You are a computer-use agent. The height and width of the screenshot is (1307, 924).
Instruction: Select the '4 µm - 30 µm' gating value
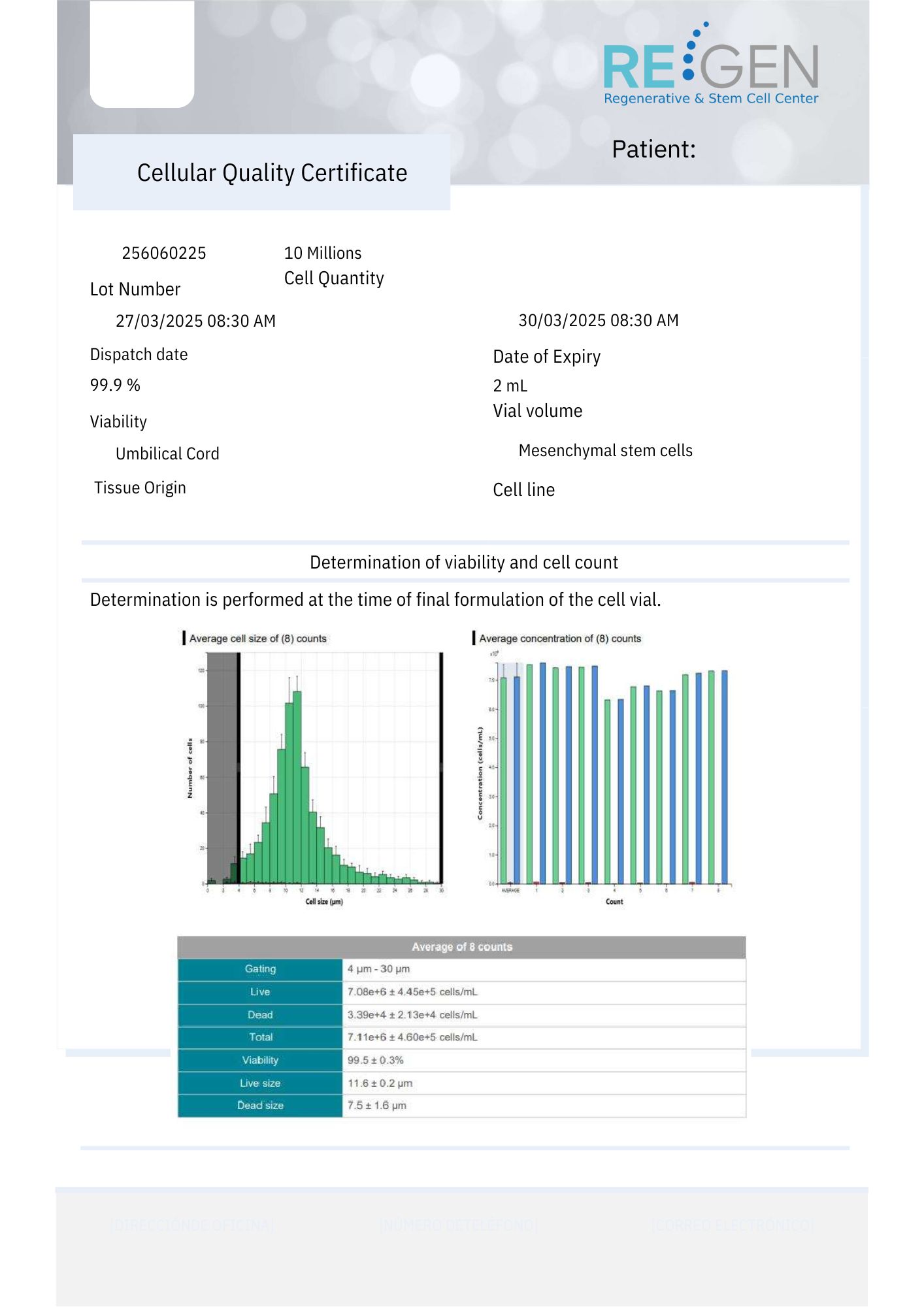tap(378, 969)
